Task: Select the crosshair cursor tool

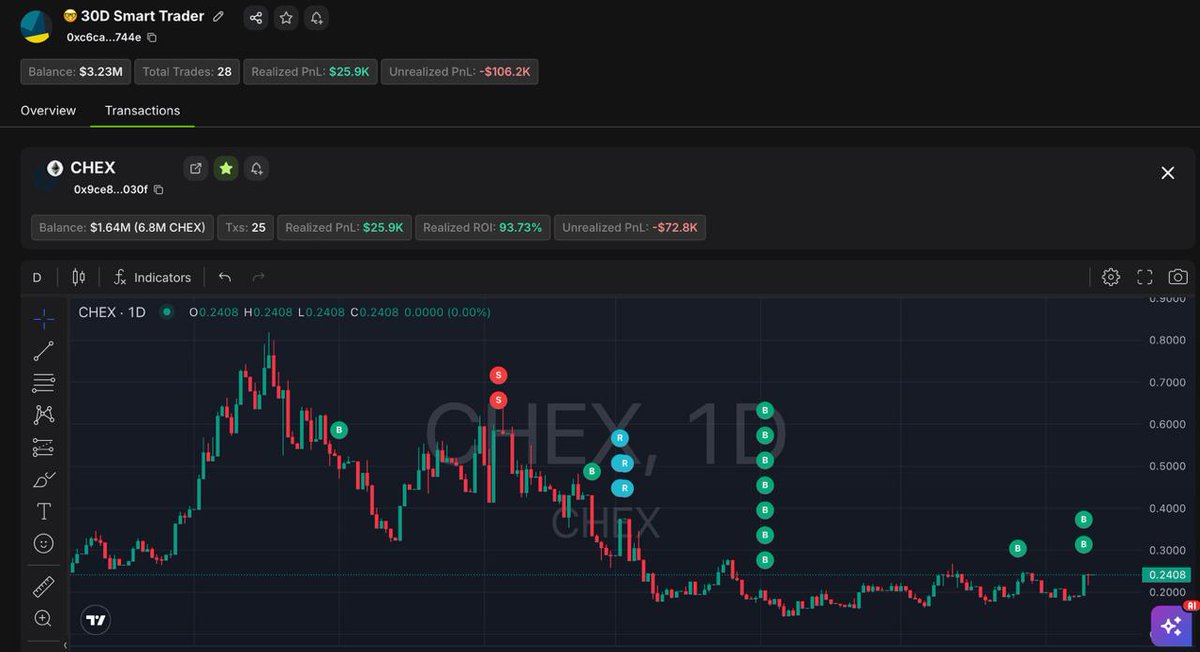Action: (44, 319)
